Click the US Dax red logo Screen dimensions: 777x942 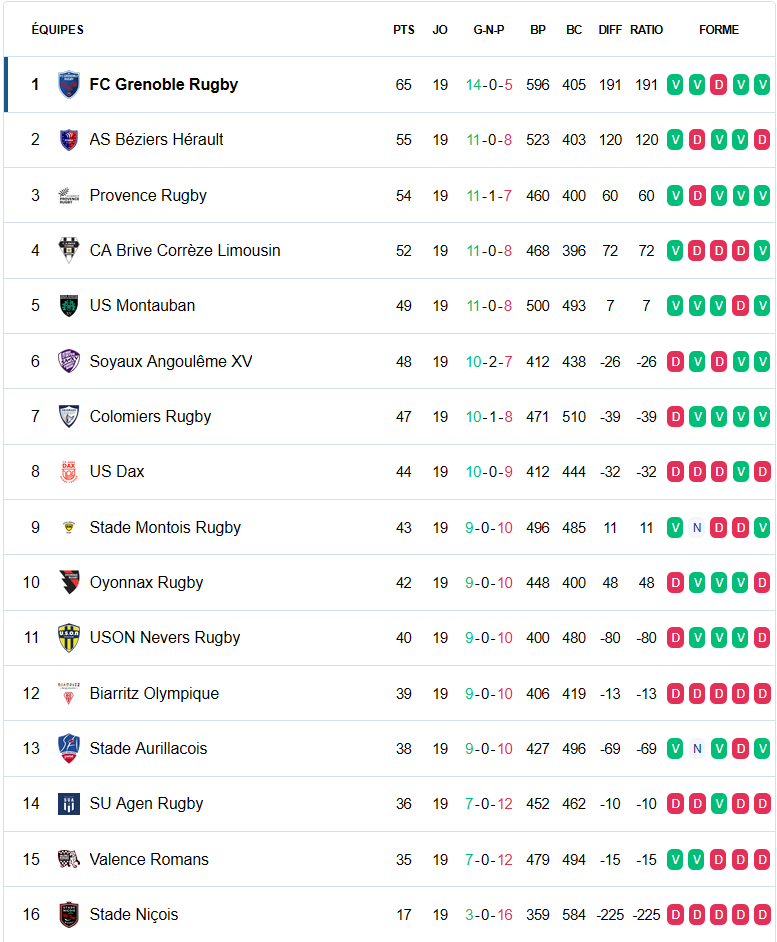[69, 472]
